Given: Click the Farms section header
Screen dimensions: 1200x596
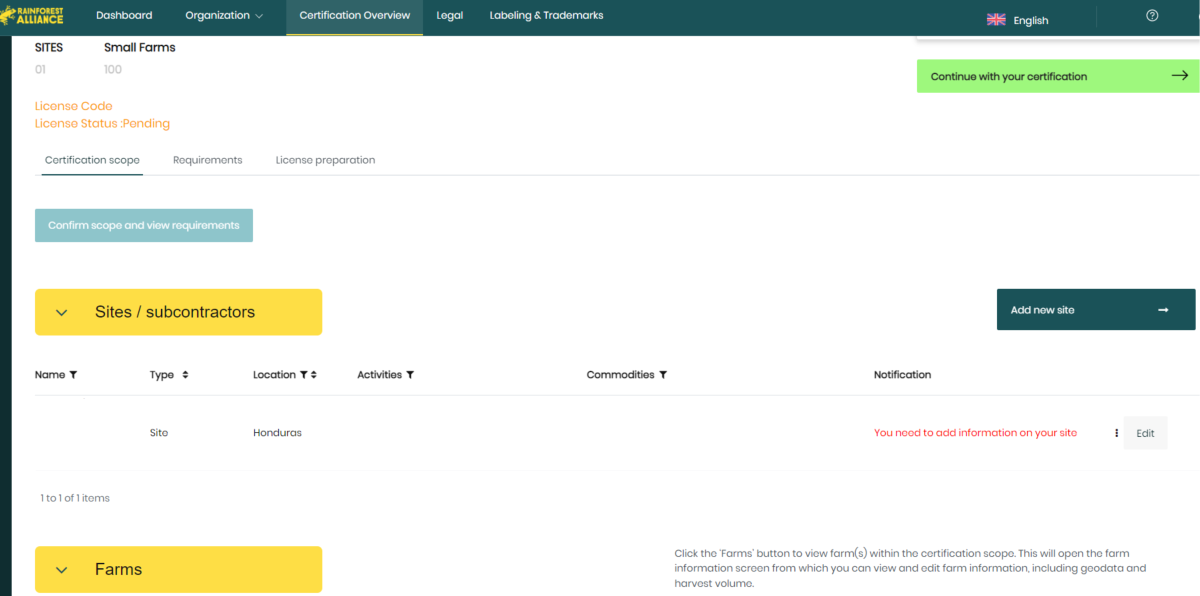Looking at the screenshot, I should [178, 569].
